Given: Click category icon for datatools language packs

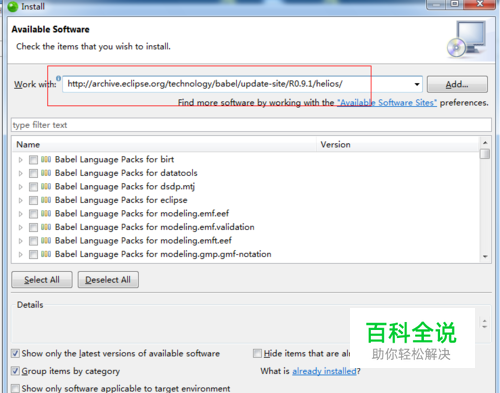Looking at the screenshot, I should pyautogui.click(x=46, y=173).
